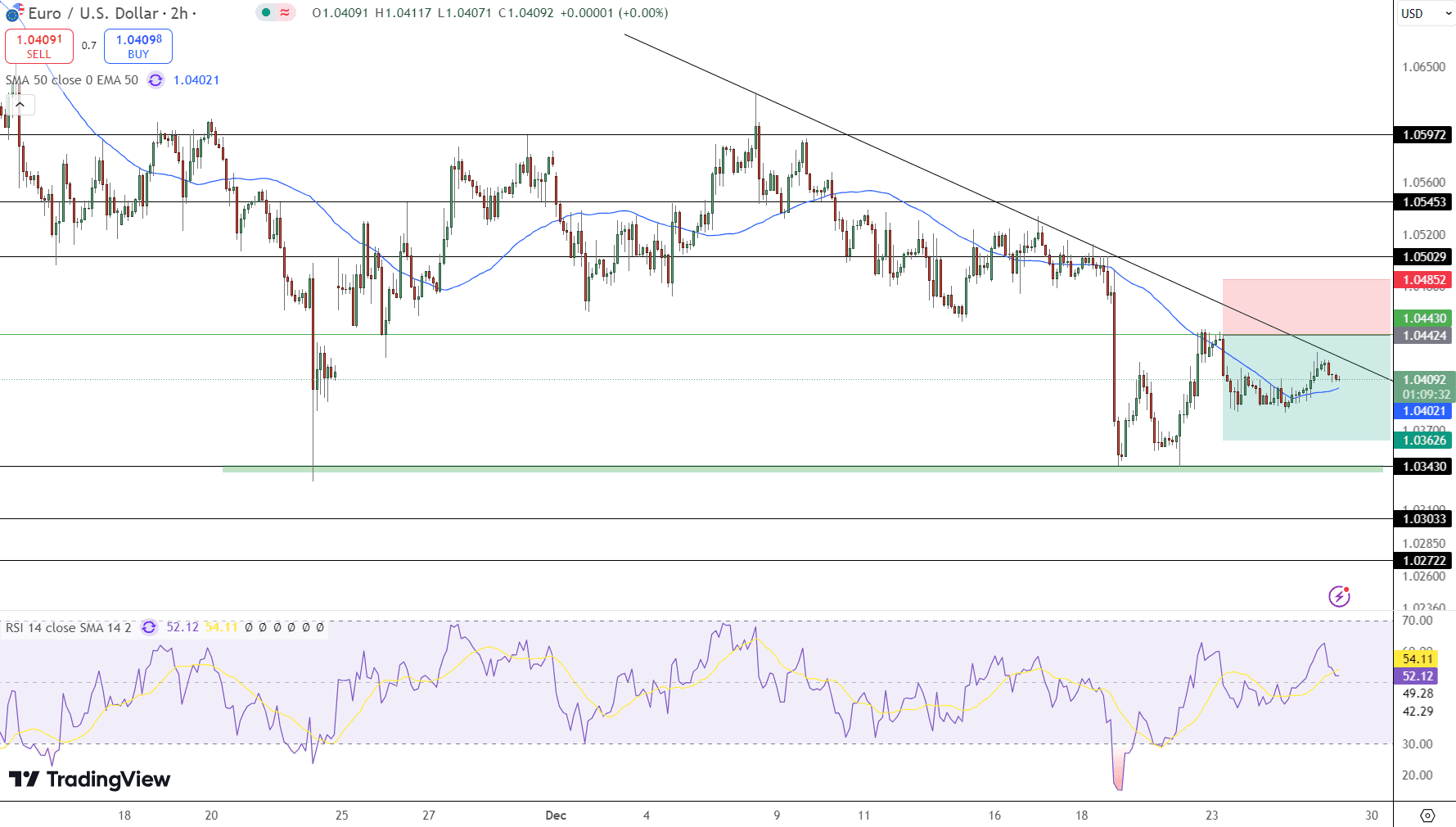The height and width of the screenshot is (827, 1456).
Task: Click the purple lightning bolt icon
Action: pyautogui.click(x=1339, y=596)
